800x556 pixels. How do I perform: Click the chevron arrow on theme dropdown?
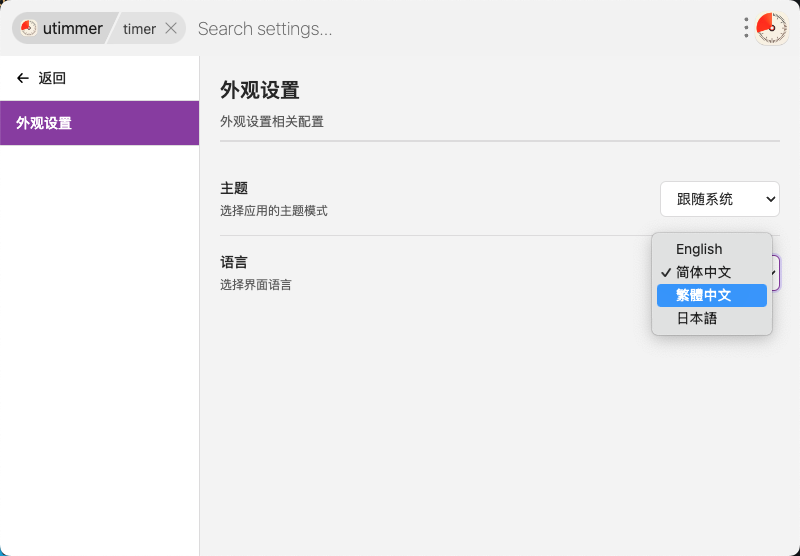click(x=770, y=199)
